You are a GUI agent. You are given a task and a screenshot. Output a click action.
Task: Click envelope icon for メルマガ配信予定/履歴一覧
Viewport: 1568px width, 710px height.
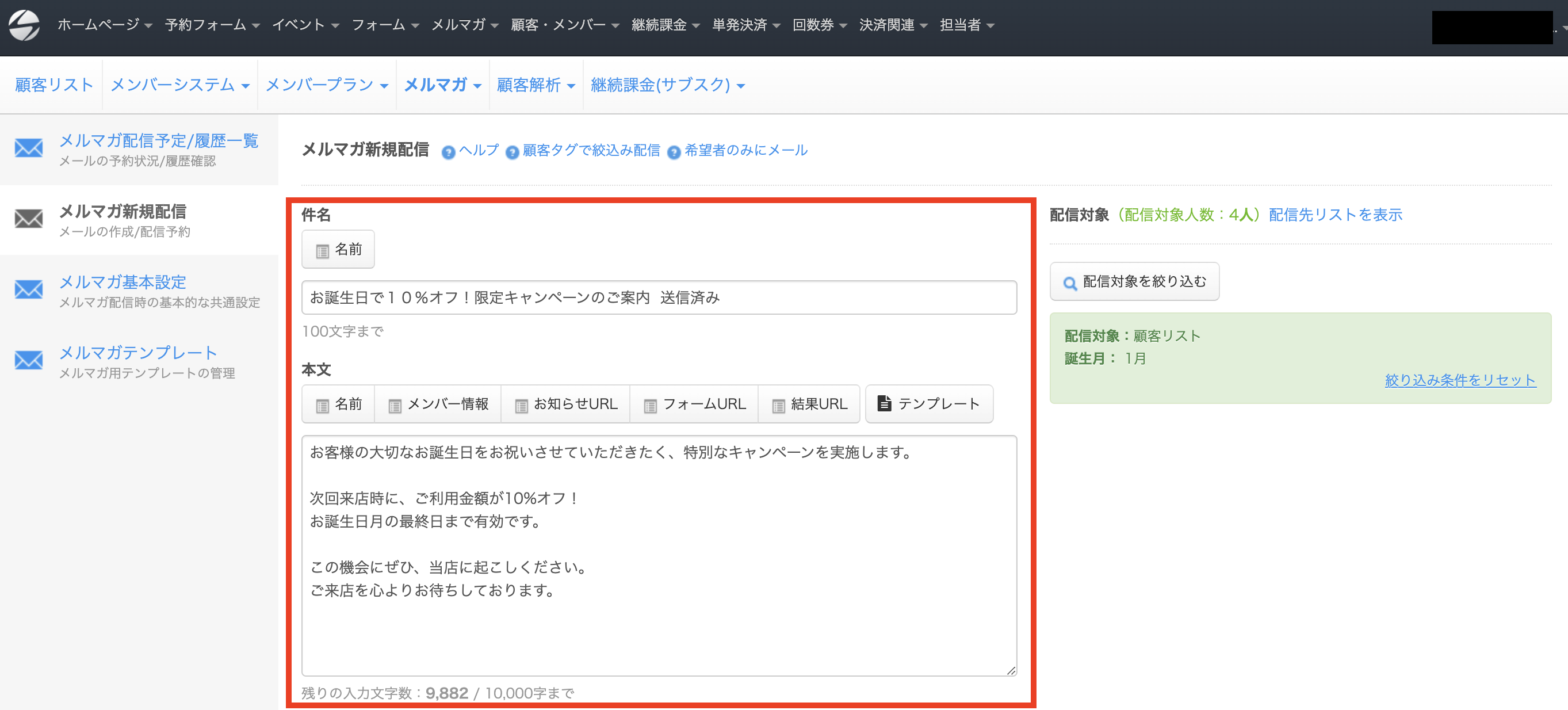(29, 148)
